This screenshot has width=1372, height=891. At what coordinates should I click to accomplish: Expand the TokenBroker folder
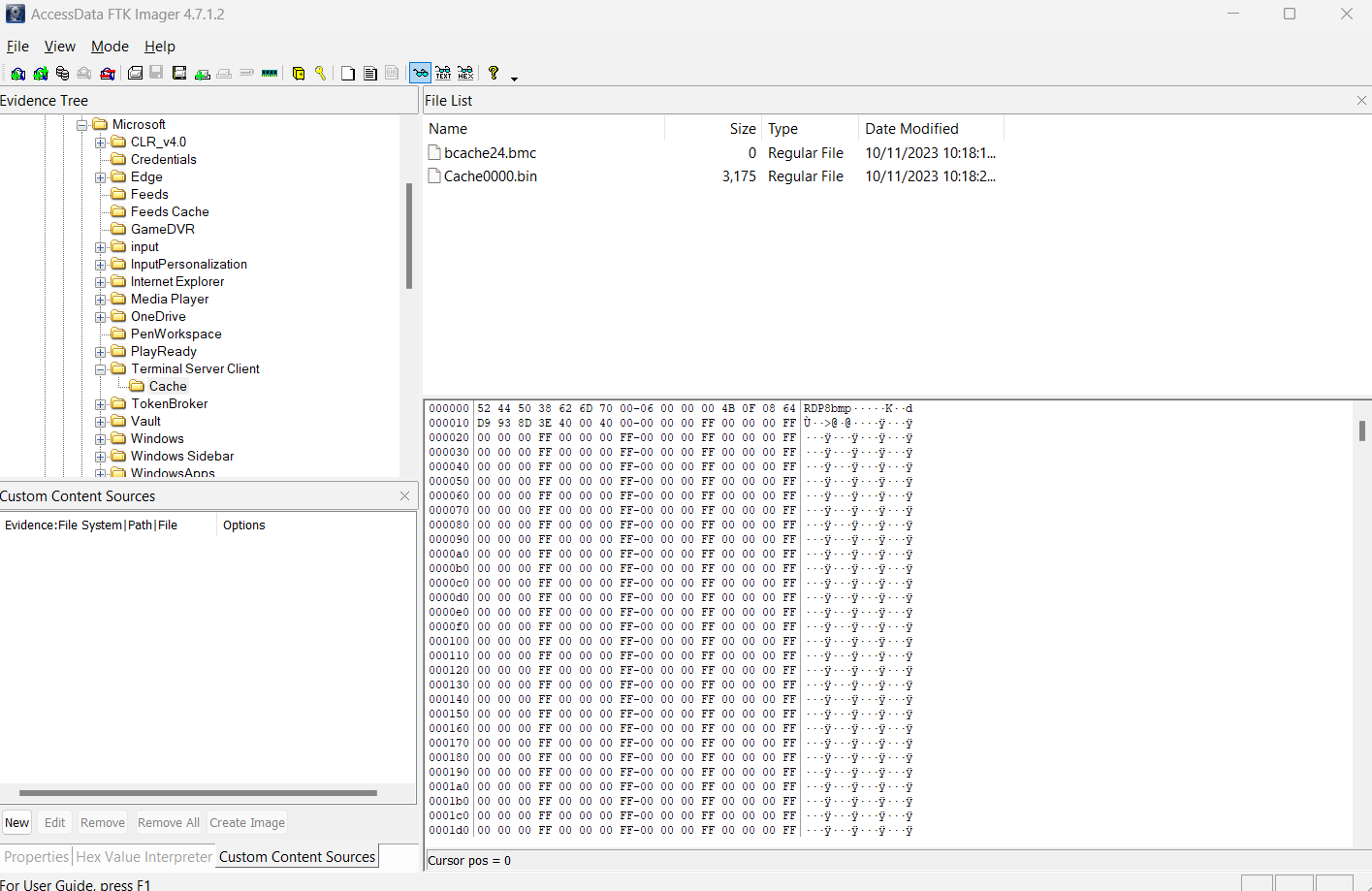(101, 404)
